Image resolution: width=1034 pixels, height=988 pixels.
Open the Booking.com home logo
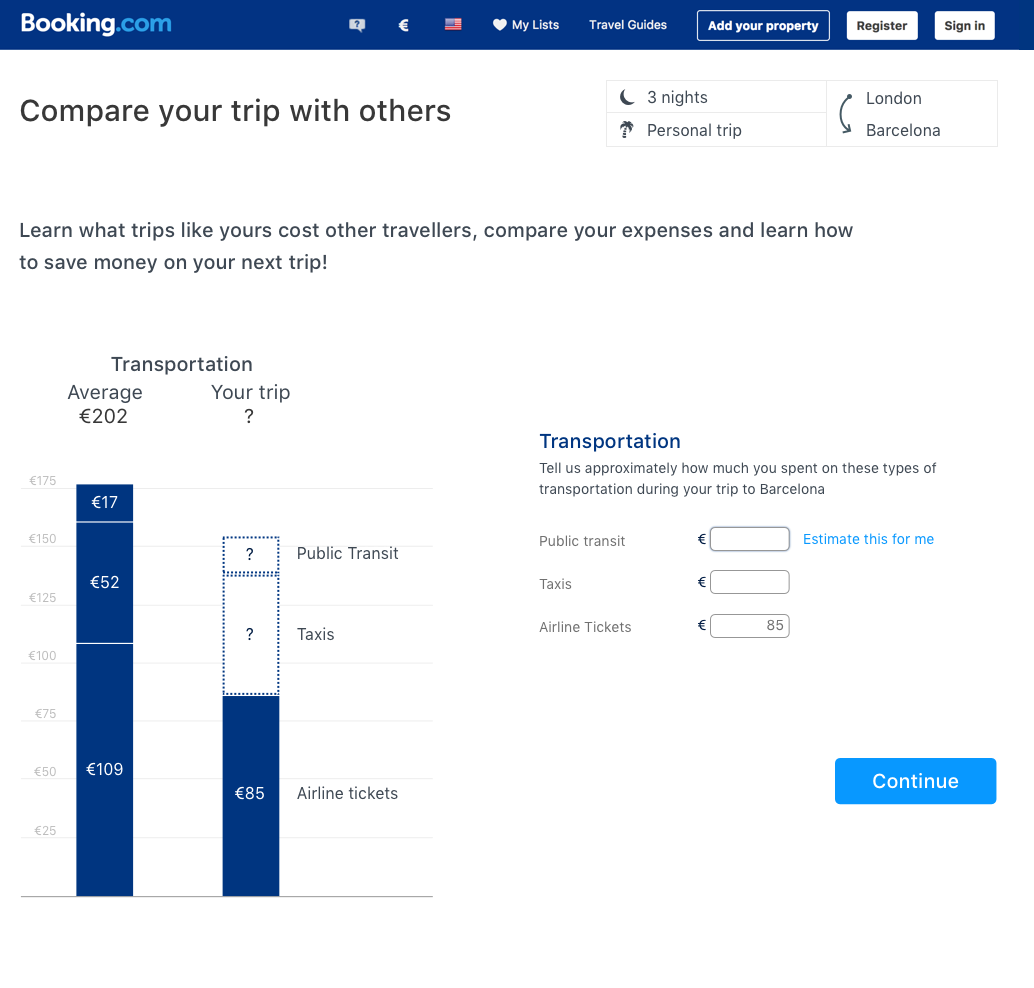pyautogui.click(x=96, y=24)
